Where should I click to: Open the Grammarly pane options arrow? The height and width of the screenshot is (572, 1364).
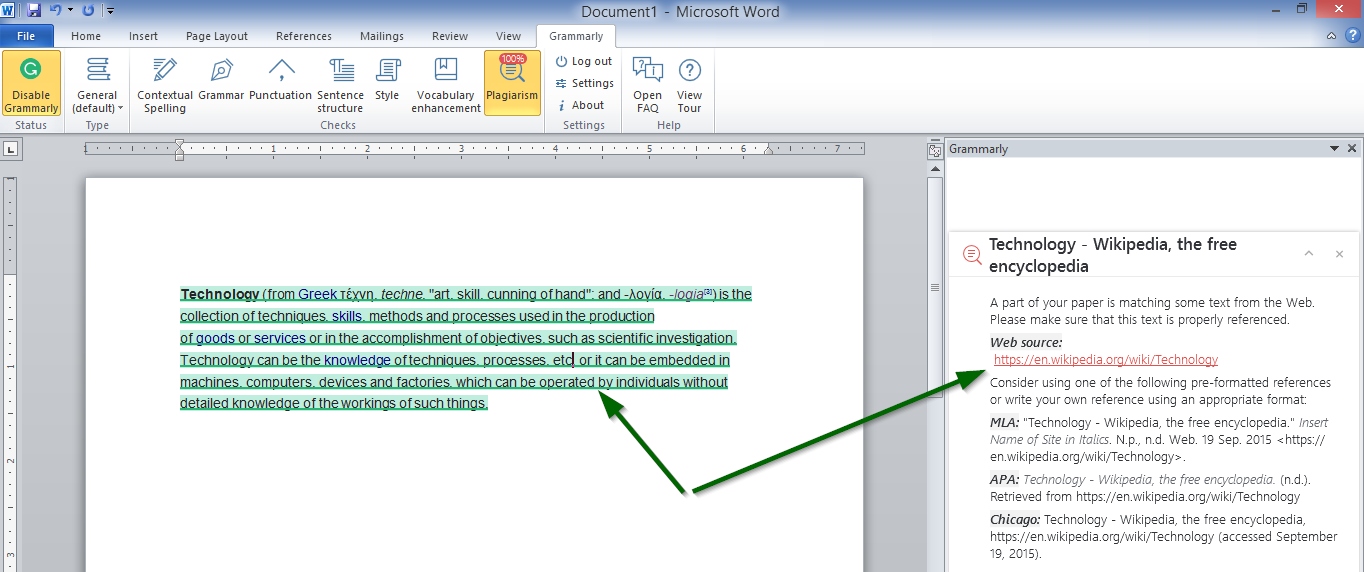click(x=1333, y=148)
